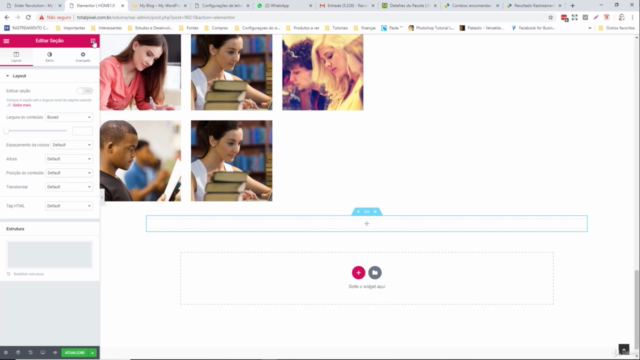Viewport: 640px width, 360px height.
Task: Switch to Slider Revolution browser tab
Action: coord(33,6)
